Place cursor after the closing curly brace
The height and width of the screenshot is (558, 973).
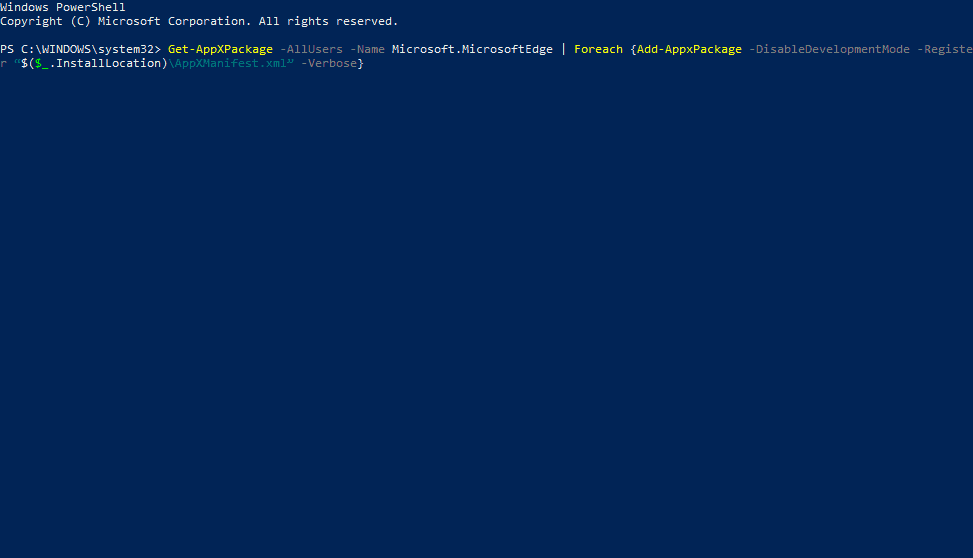[365, 64]
